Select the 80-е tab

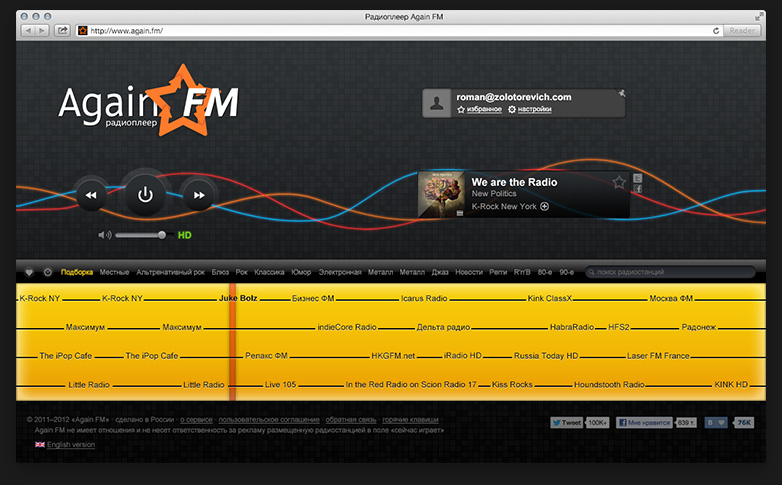pyautogui.click(x=545, y=272)
